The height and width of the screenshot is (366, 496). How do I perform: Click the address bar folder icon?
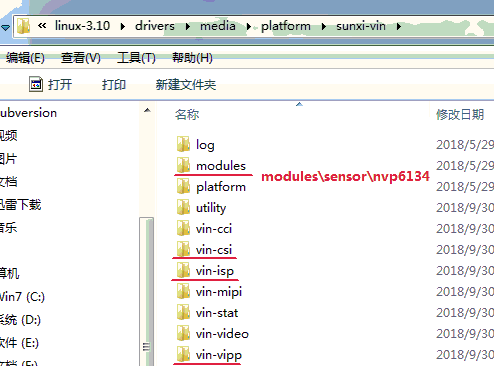23,26
